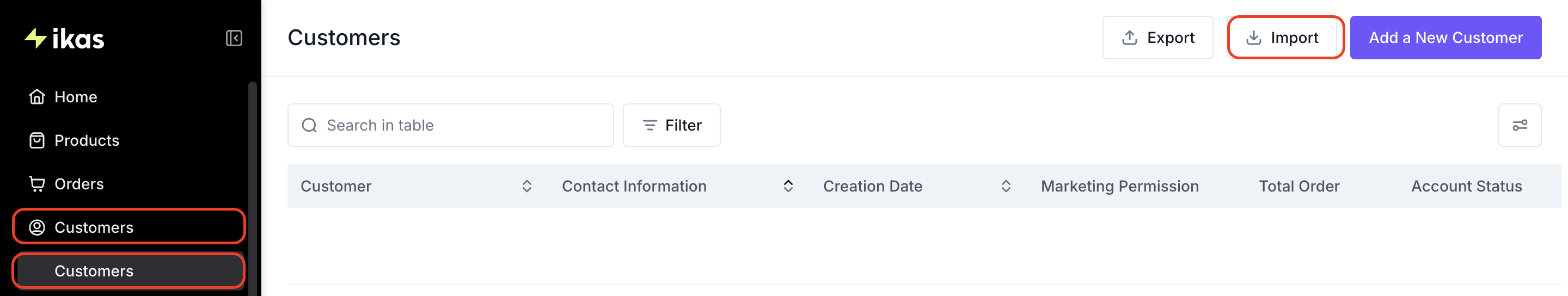Open the Filter options
1568x296 pixels.
[x=671, y=125]
